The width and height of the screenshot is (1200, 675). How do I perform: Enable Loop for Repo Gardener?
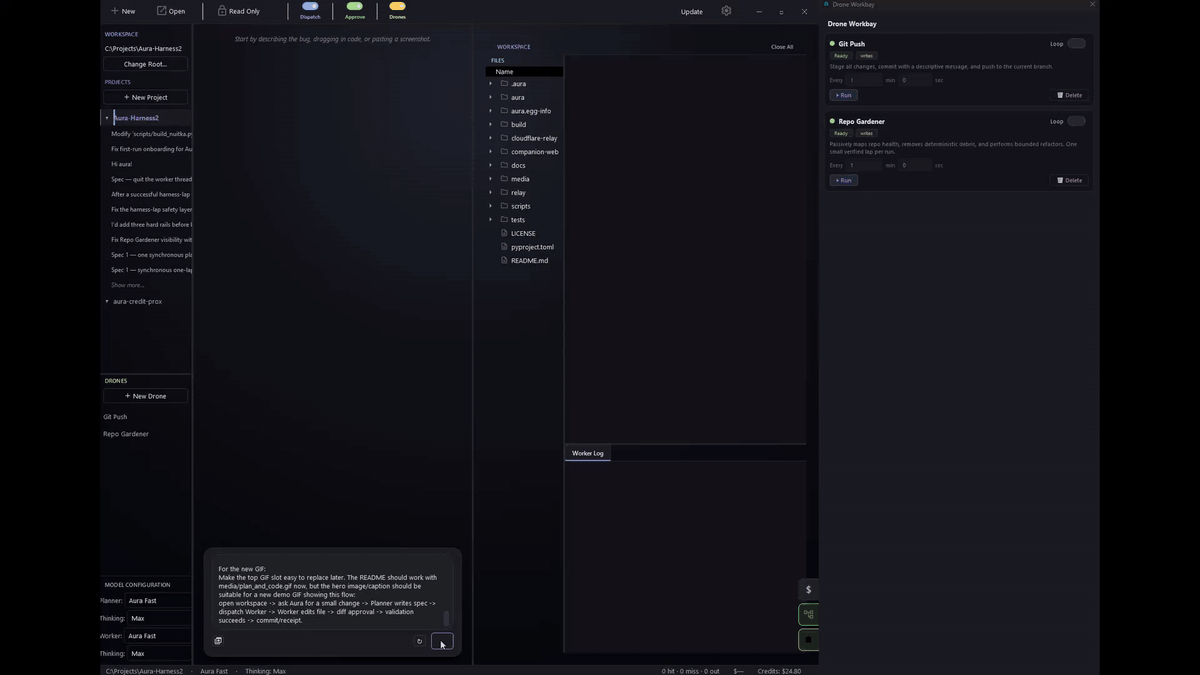click(x=1076, y=121)
